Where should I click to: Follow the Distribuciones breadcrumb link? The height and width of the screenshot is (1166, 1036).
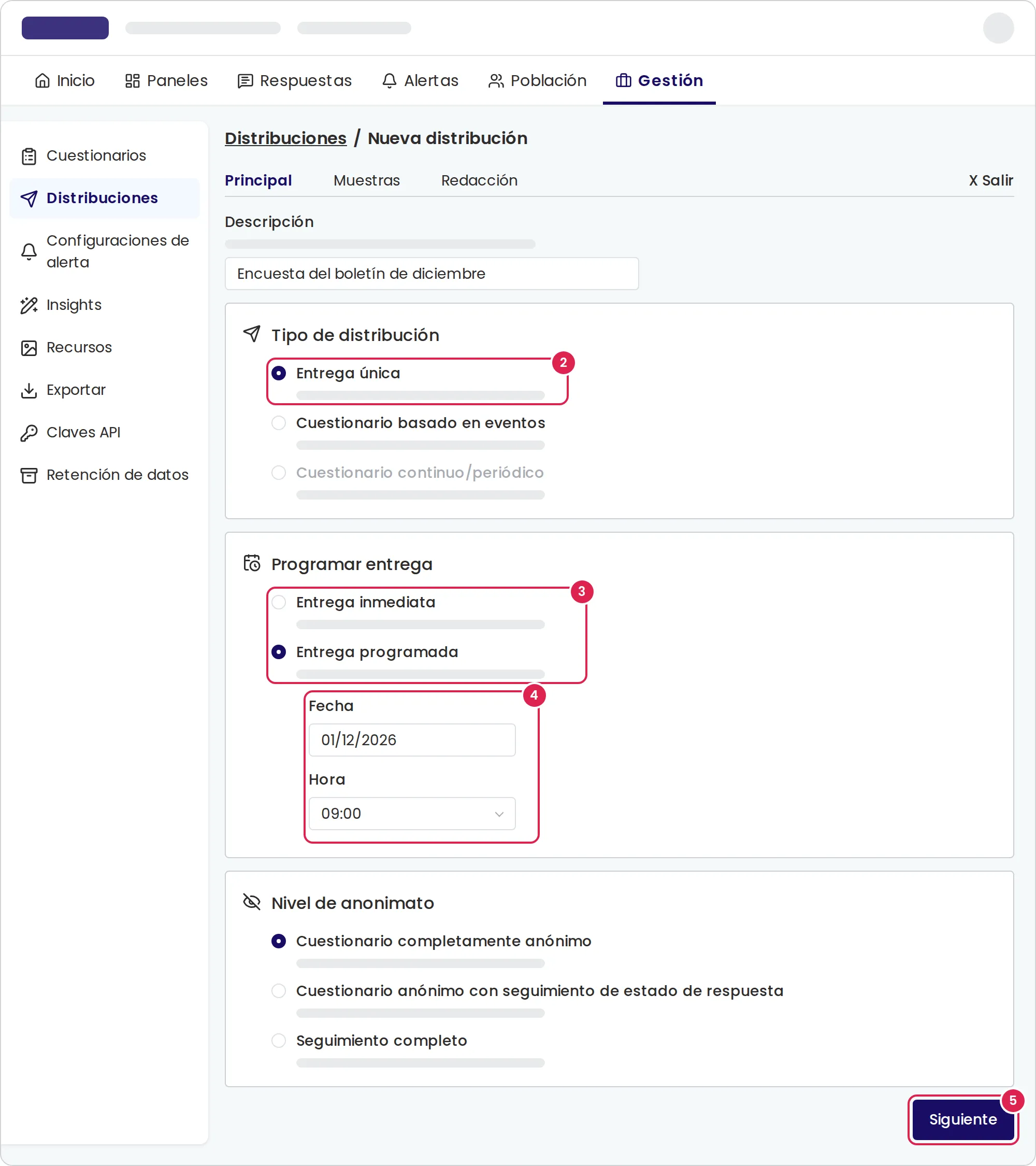285,138
